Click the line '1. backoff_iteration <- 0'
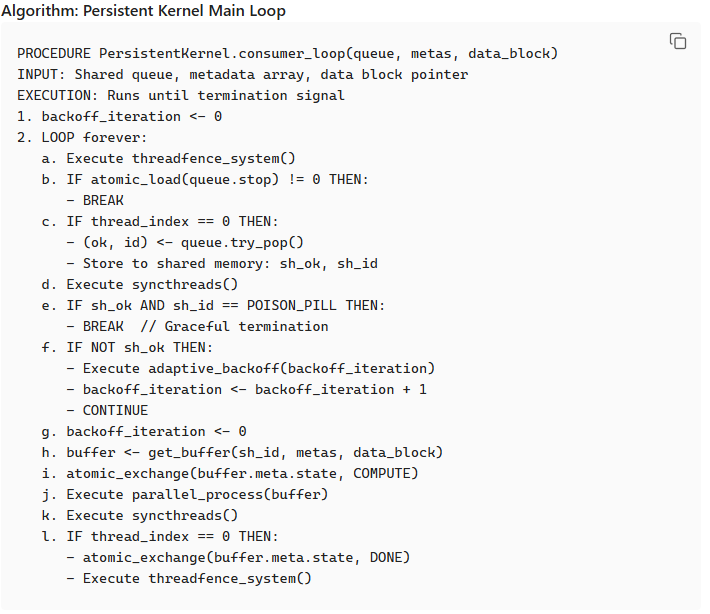 (x=119, y=116)
